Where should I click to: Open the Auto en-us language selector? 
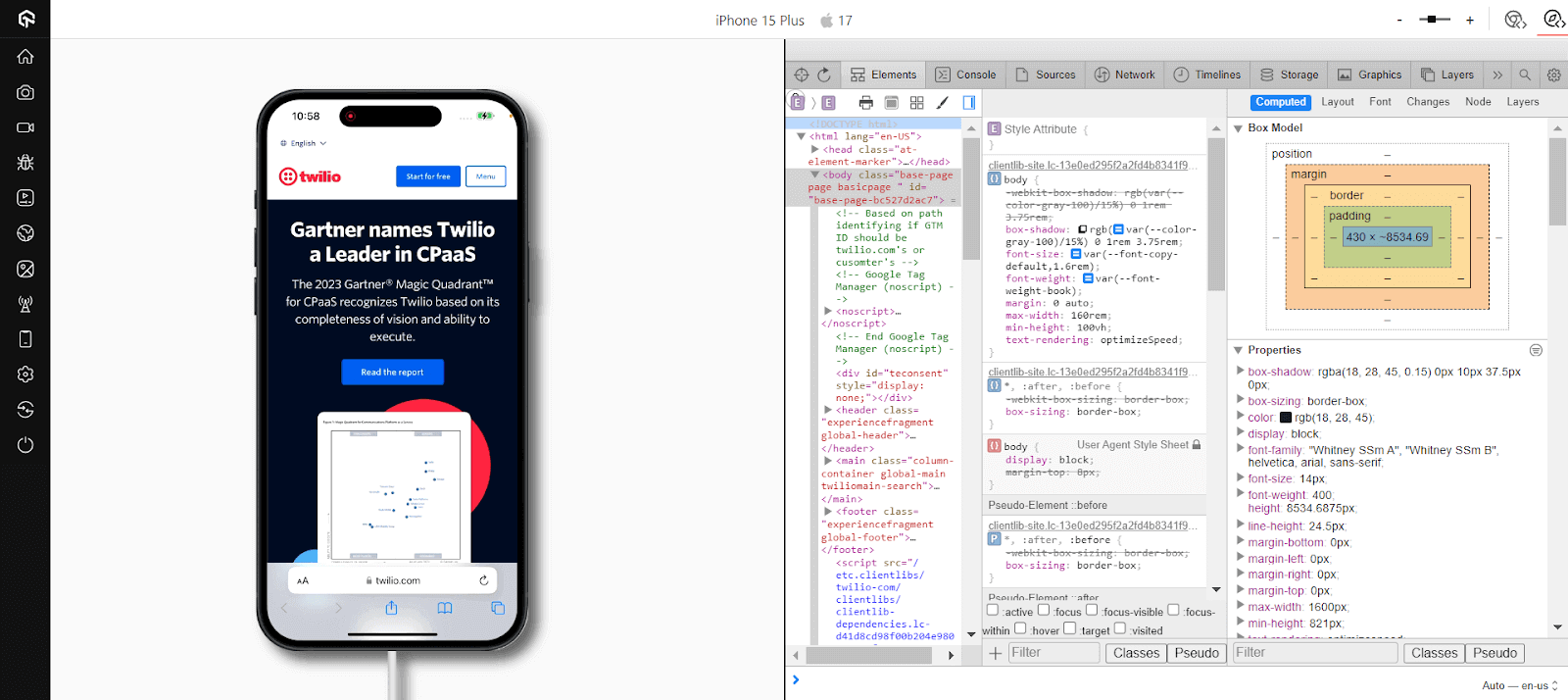[1520, 685]
